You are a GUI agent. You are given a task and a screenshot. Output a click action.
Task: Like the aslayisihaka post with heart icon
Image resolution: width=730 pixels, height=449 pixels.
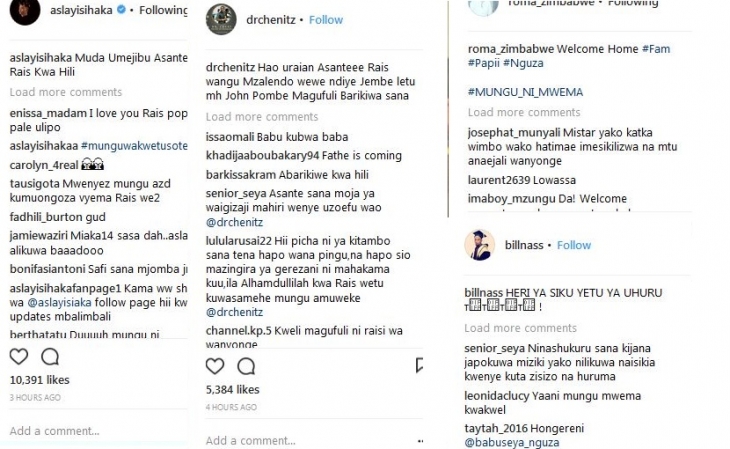pos(19,357)
